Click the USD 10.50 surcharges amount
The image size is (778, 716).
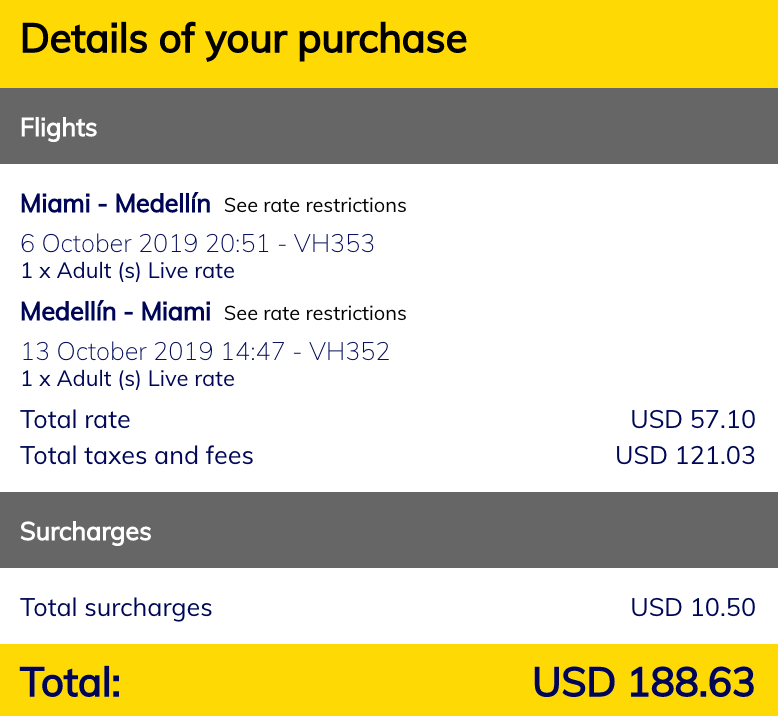693,607
